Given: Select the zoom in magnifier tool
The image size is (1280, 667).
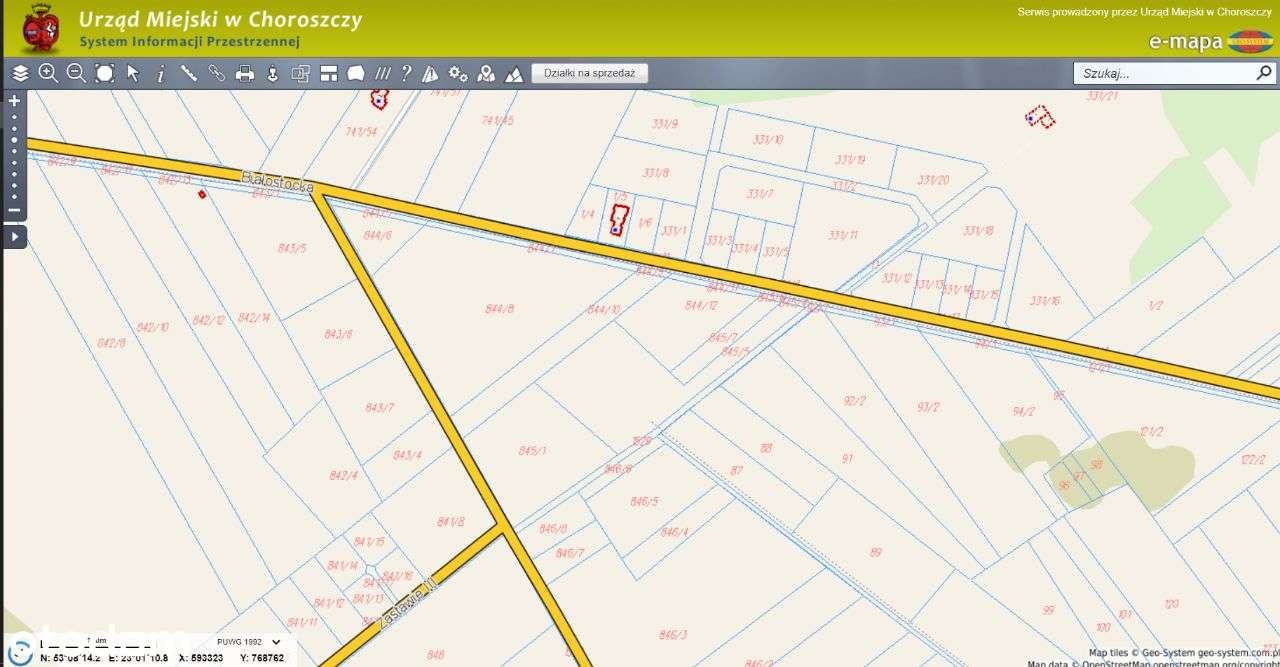Looking at the screenshot, I should click(x=48, y=73).
